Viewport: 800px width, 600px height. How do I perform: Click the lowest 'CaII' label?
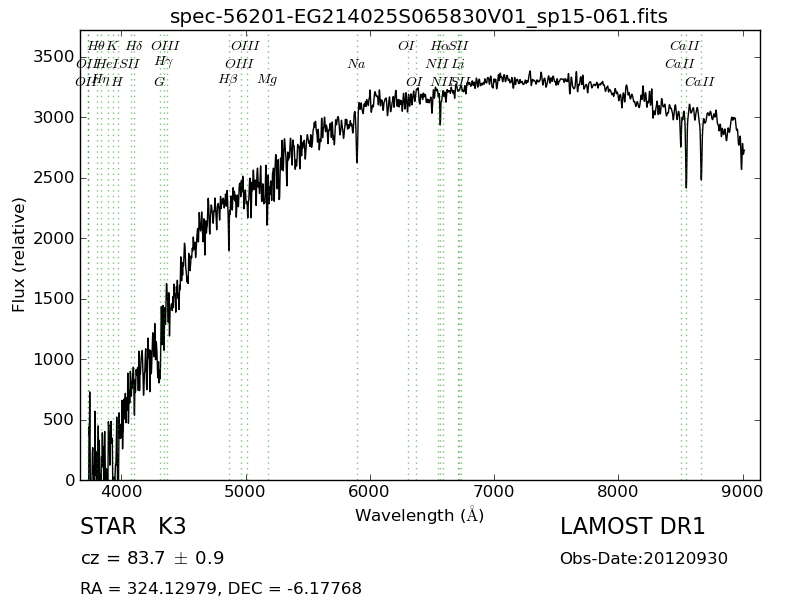(699, 82)
